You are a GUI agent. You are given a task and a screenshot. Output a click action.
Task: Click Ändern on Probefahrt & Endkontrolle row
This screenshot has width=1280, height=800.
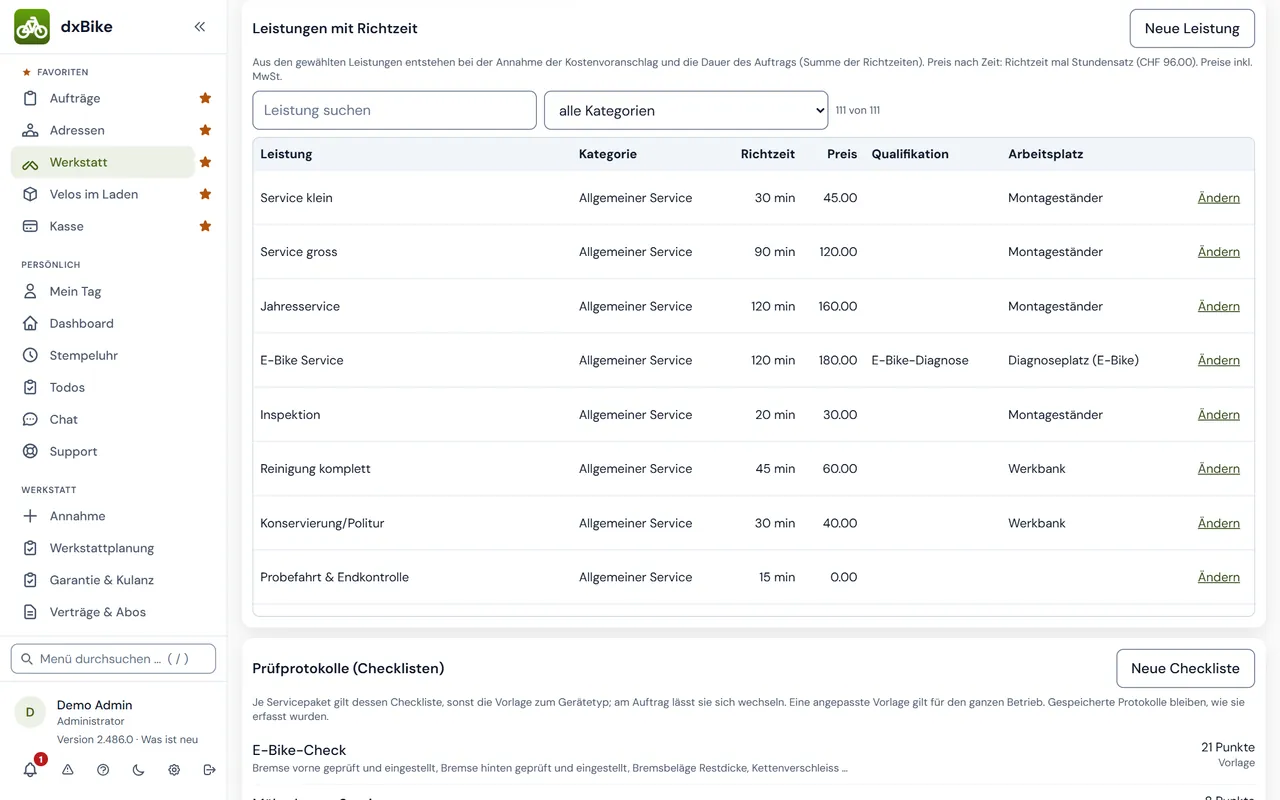(x=1218, y=577)
